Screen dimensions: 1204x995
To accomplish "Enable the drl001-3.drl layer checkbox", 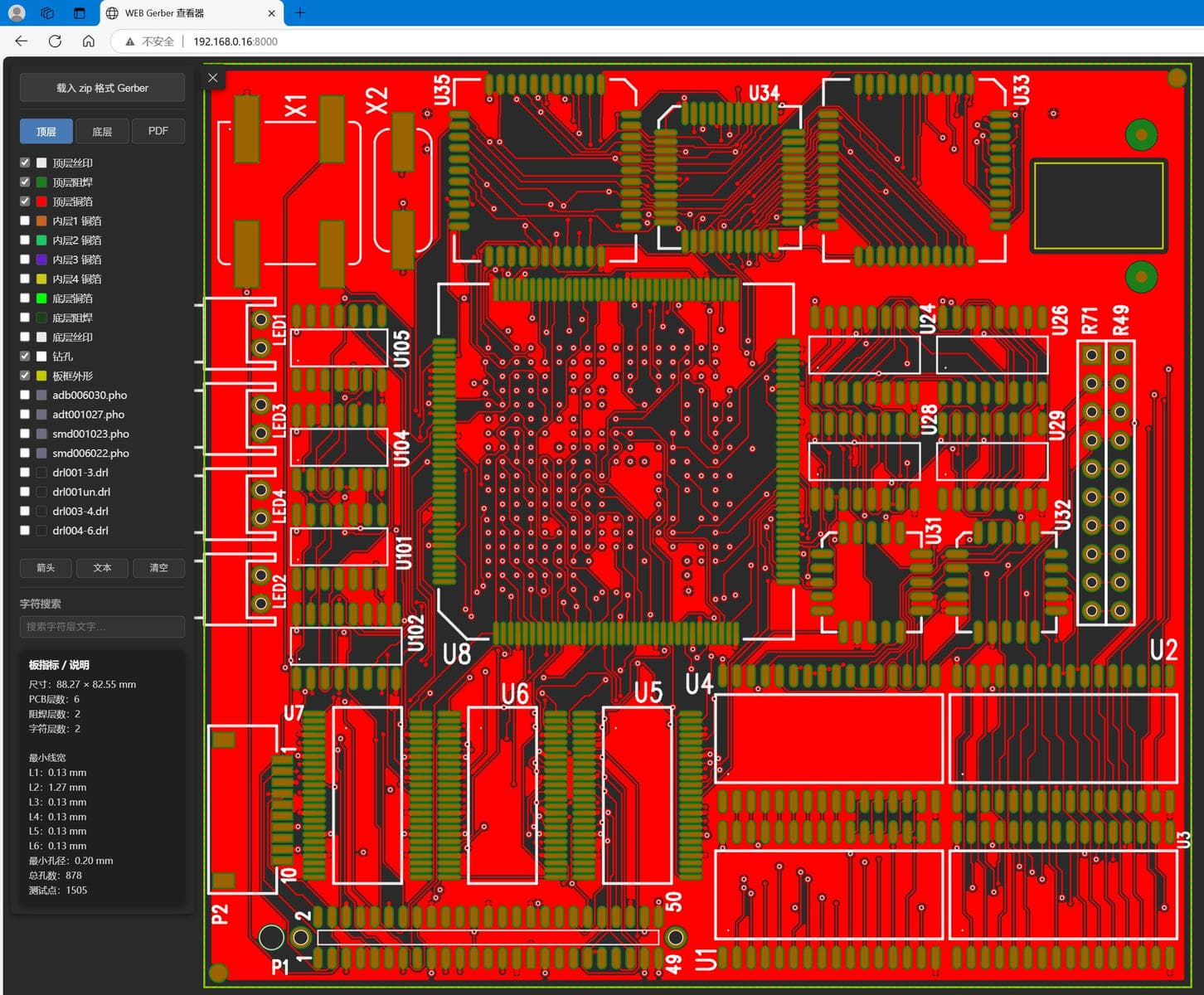I will pyautogui.click(x=25, y=473).
